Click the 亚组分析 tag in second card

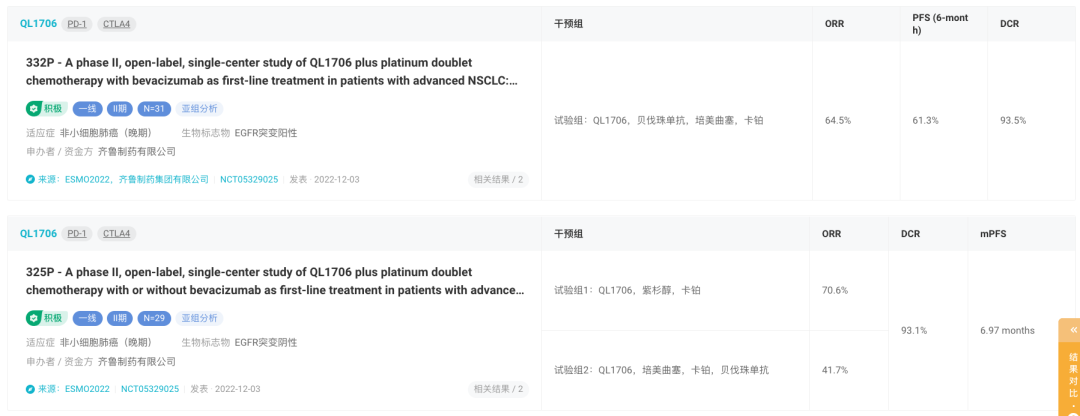199,318
